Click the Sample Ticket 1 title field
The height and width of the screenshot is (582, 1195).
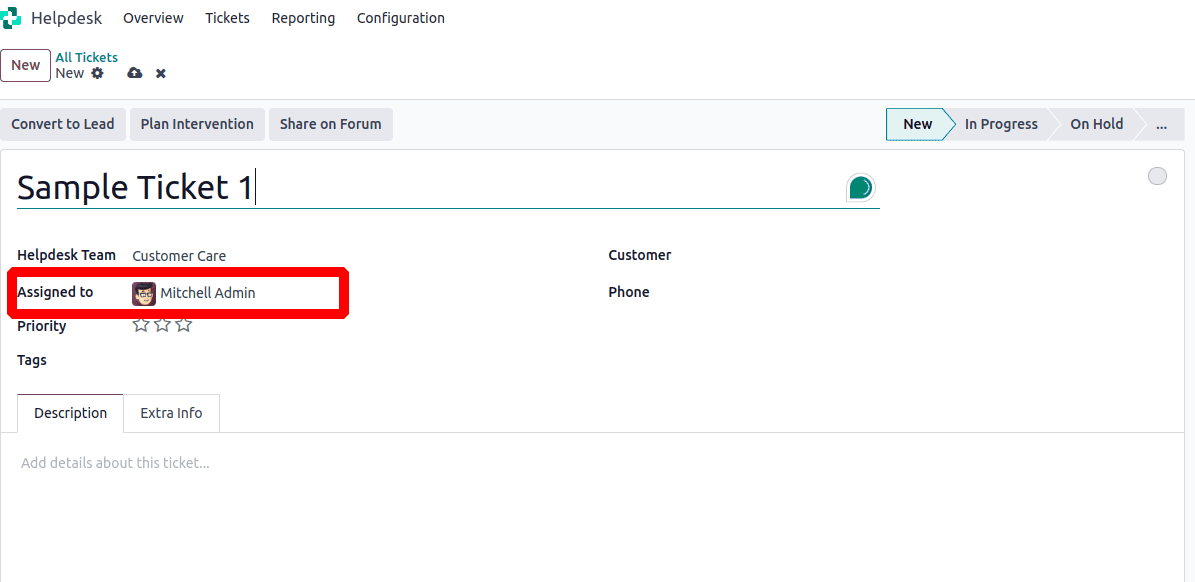(x=448, y=187)
